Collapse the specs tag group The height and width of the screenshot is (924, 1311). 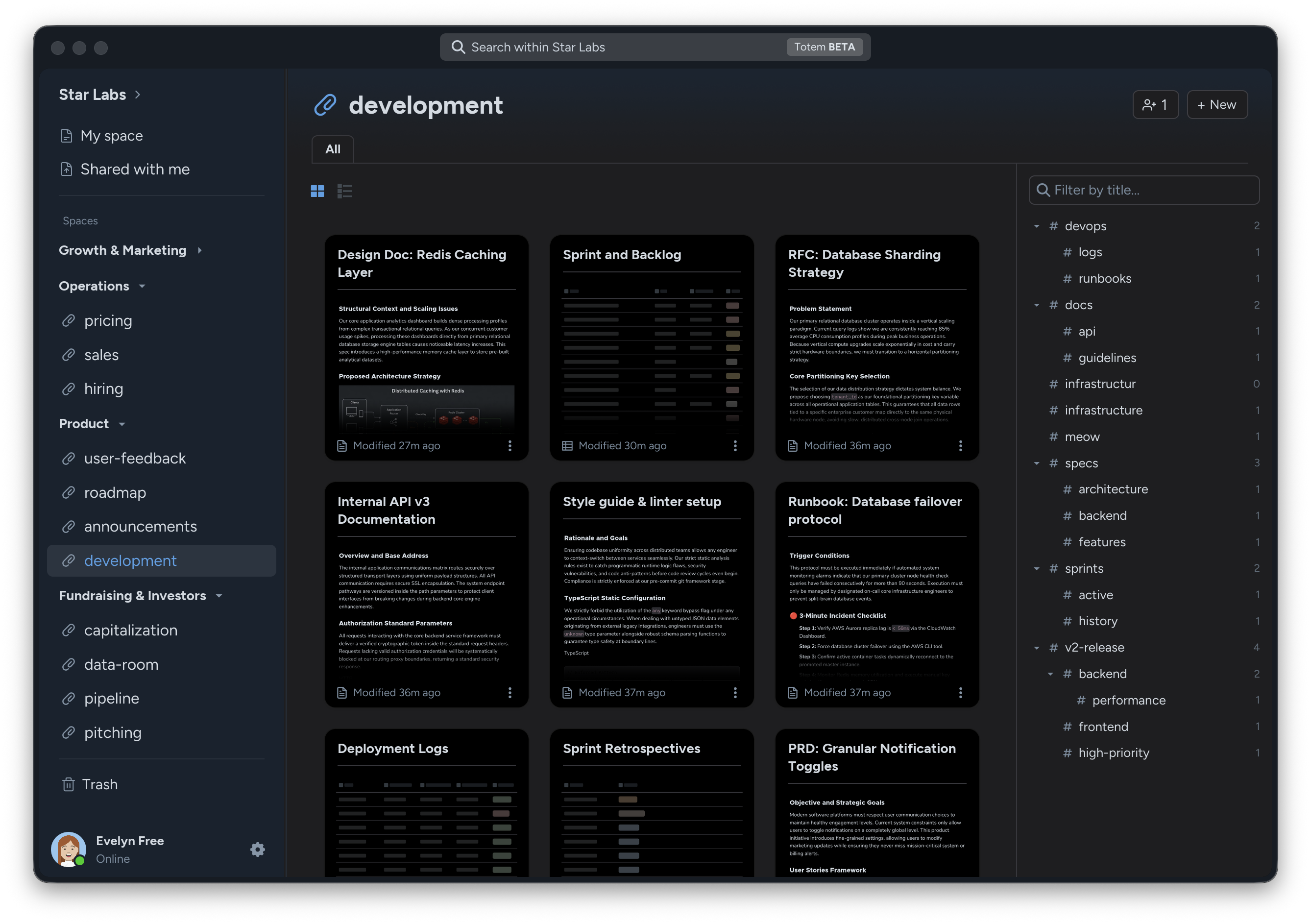1036,463
